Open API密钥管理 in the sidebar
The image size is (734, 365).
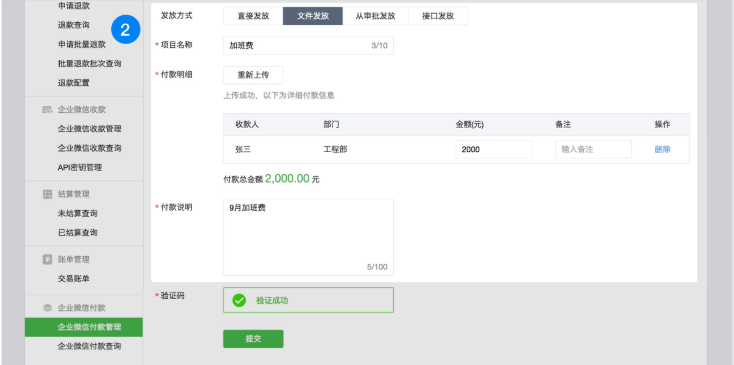click(80, 168)
